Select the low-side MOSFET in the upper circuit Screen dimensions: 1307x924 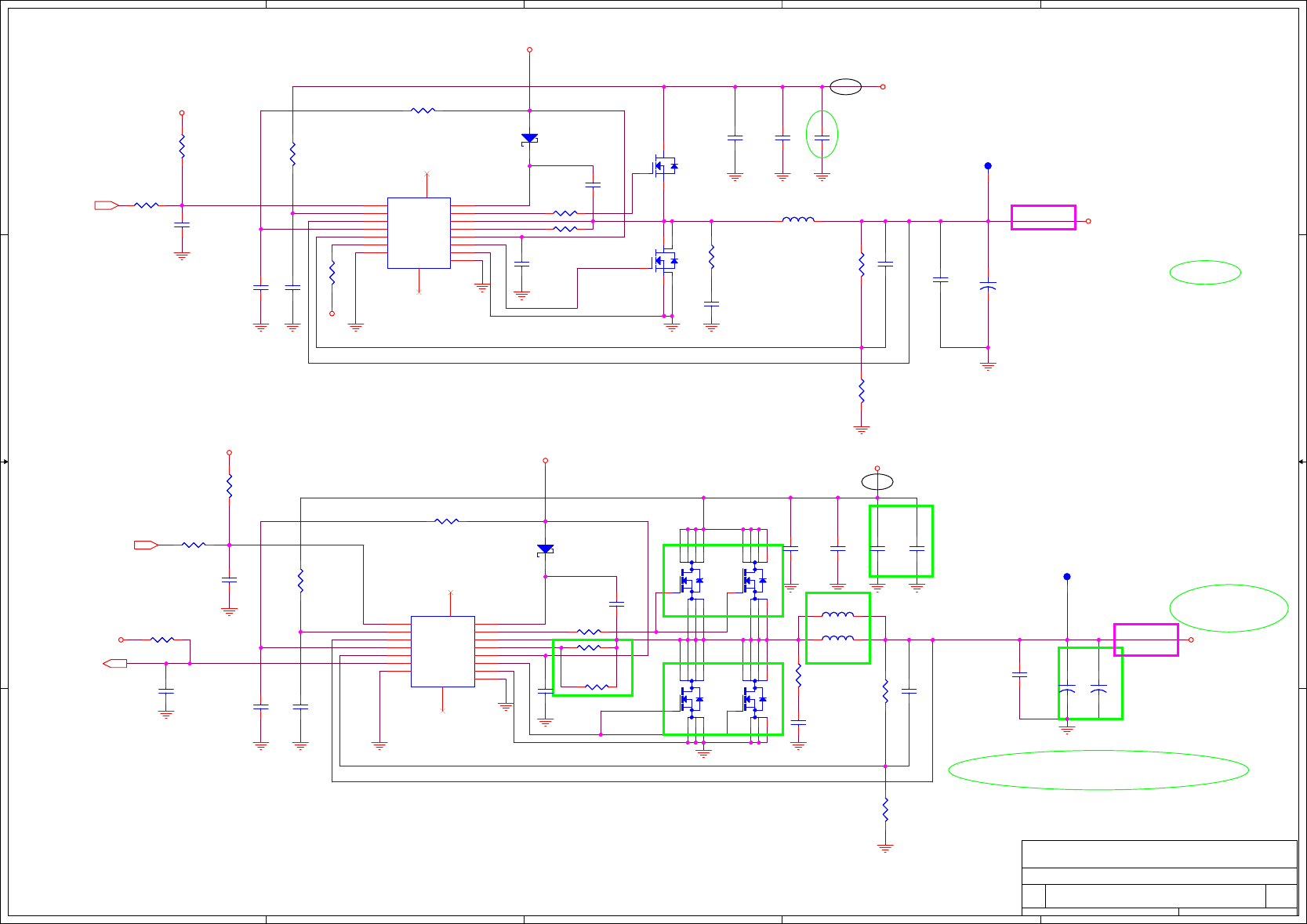pos(666,261)
